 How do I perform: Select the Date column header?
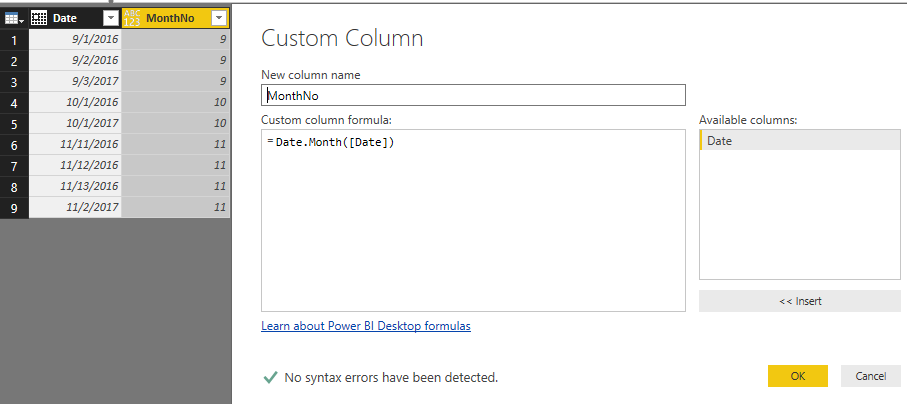[x=75, y=19]
